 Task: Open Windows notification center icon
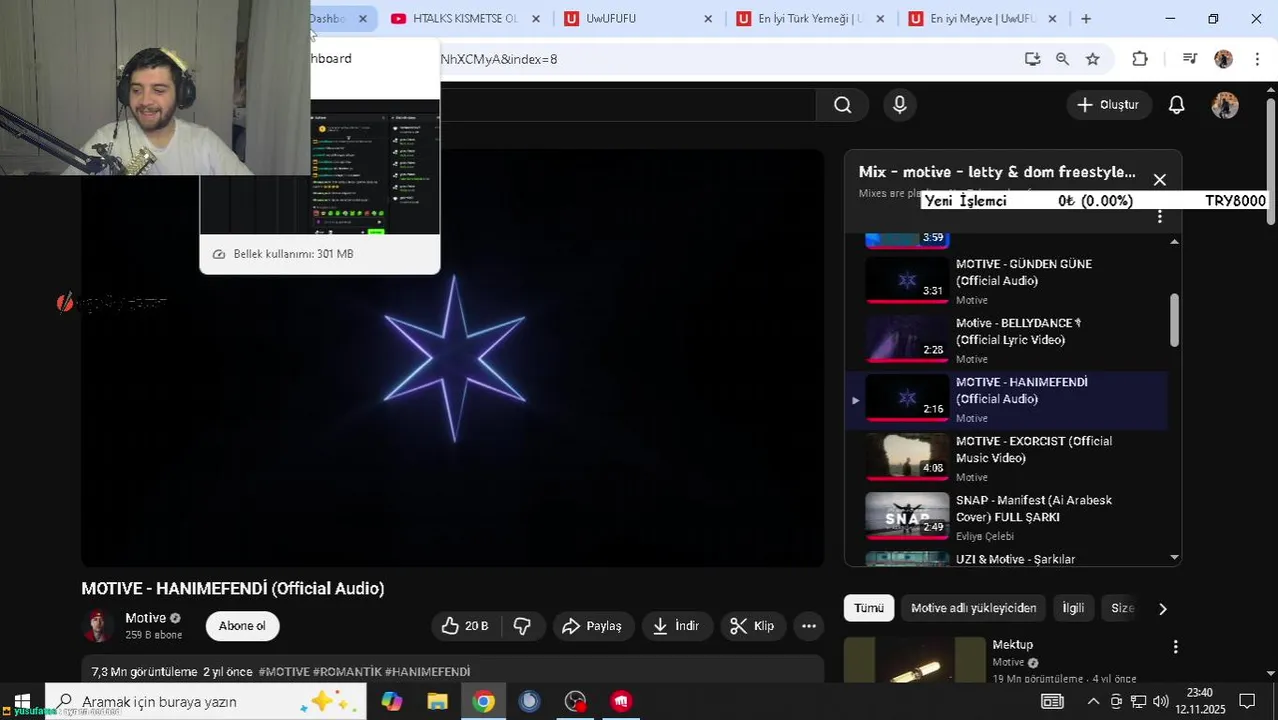pyautogui.click(x=1247, y=701)
